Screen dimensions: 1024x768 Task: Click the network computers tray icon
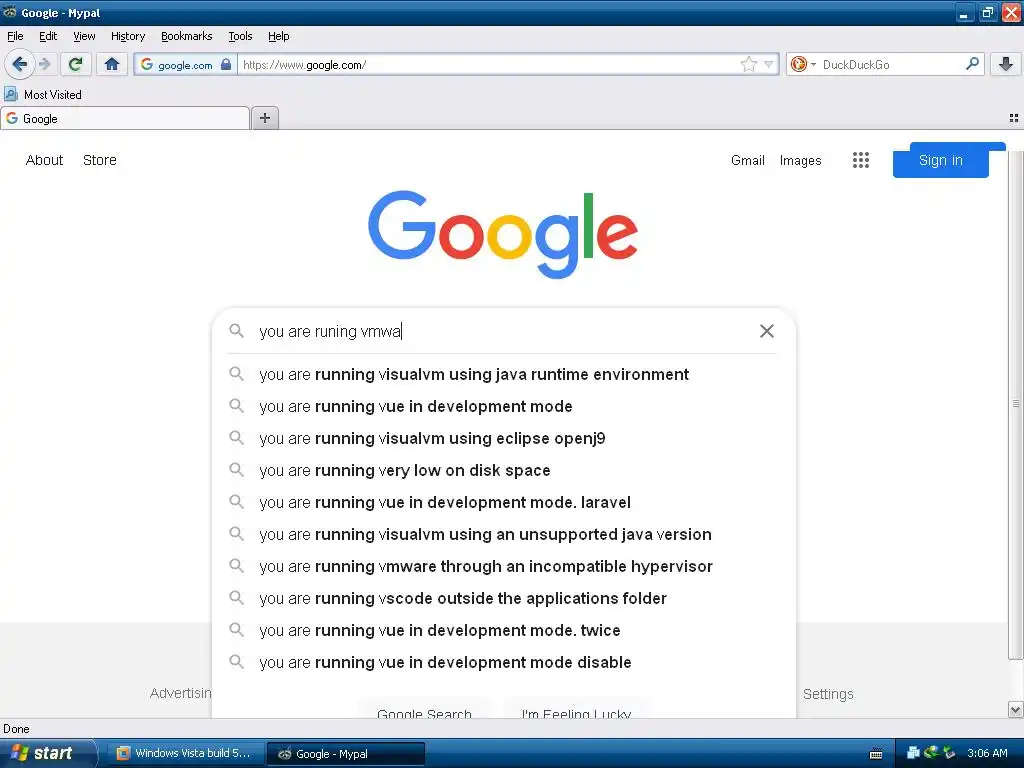913,753
